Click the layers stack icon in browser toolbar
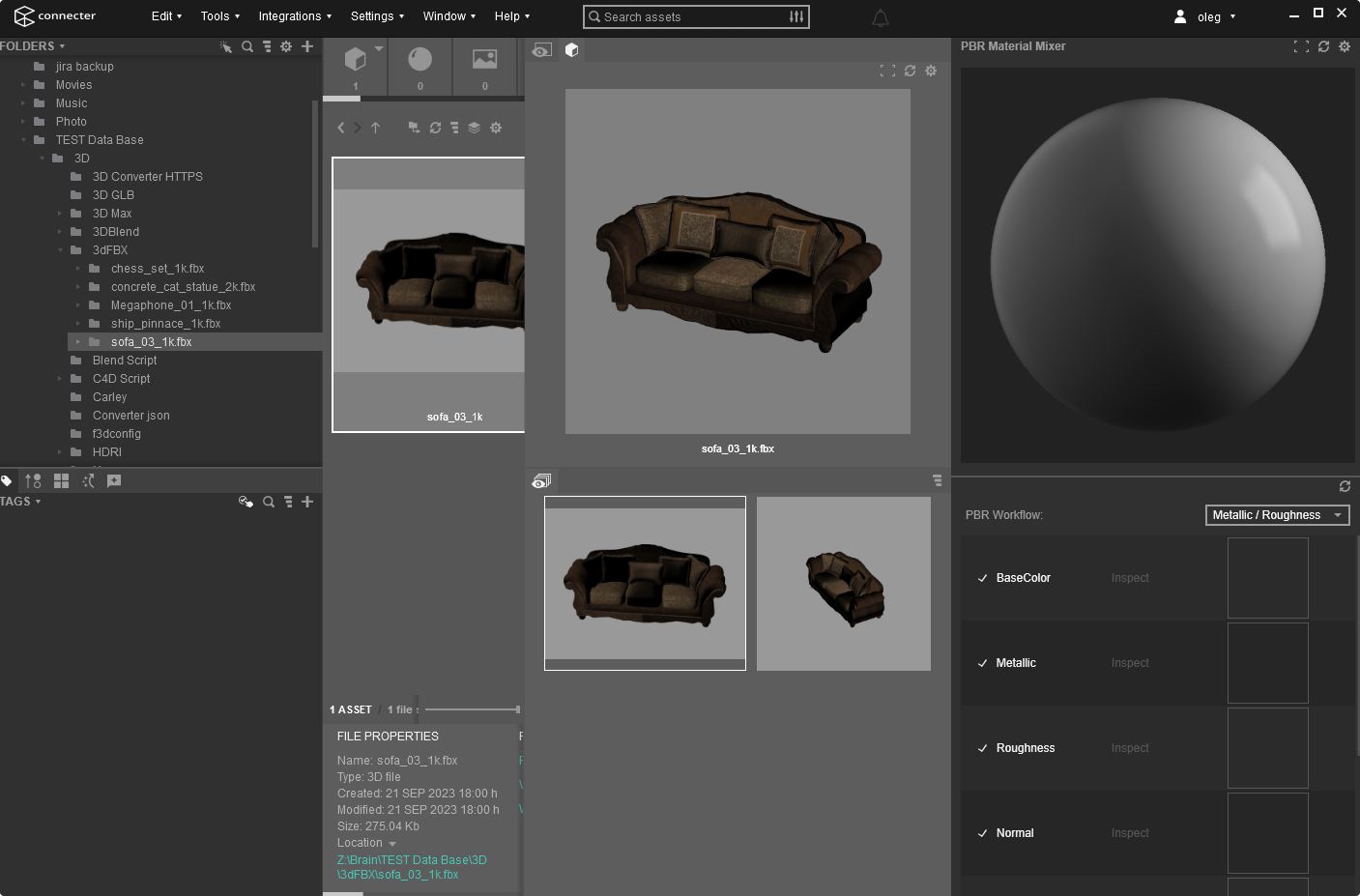 click(474, 128)
